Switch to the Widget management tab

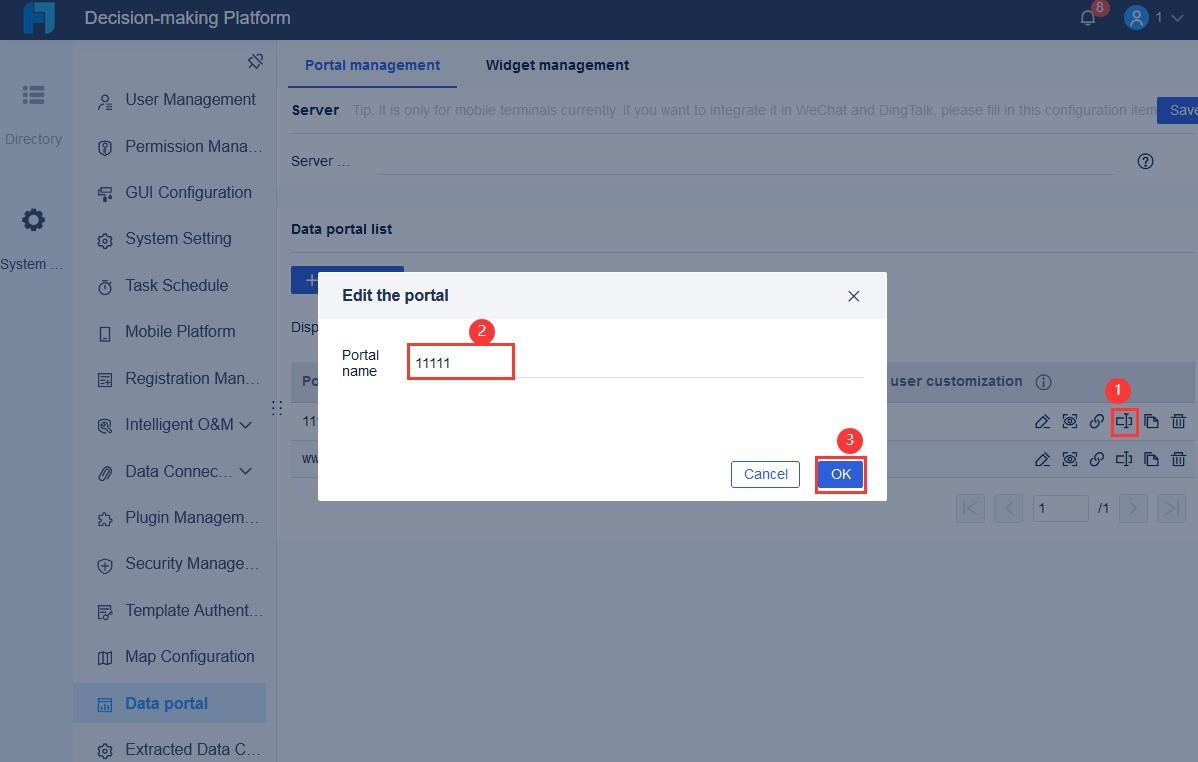(x=557, y=64)
